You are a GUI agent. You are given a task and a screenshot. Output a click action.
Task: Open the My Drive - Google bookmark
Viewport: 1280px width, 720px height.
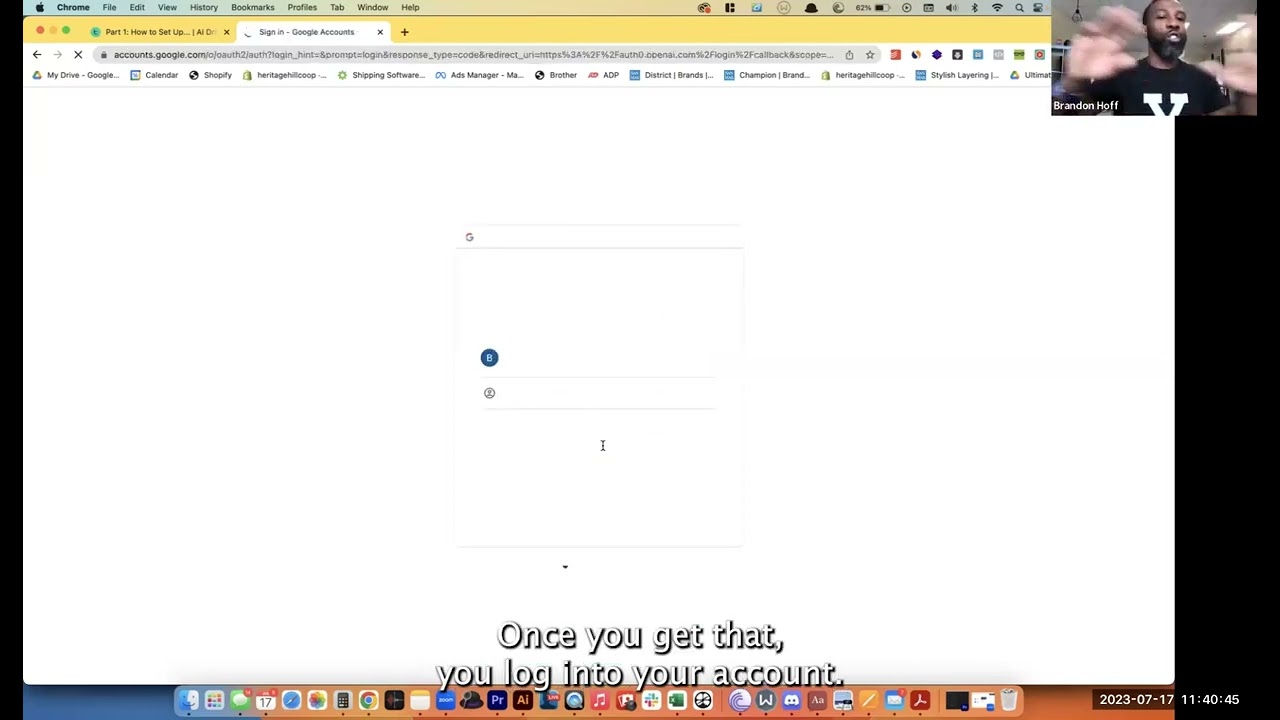(75, 75)
